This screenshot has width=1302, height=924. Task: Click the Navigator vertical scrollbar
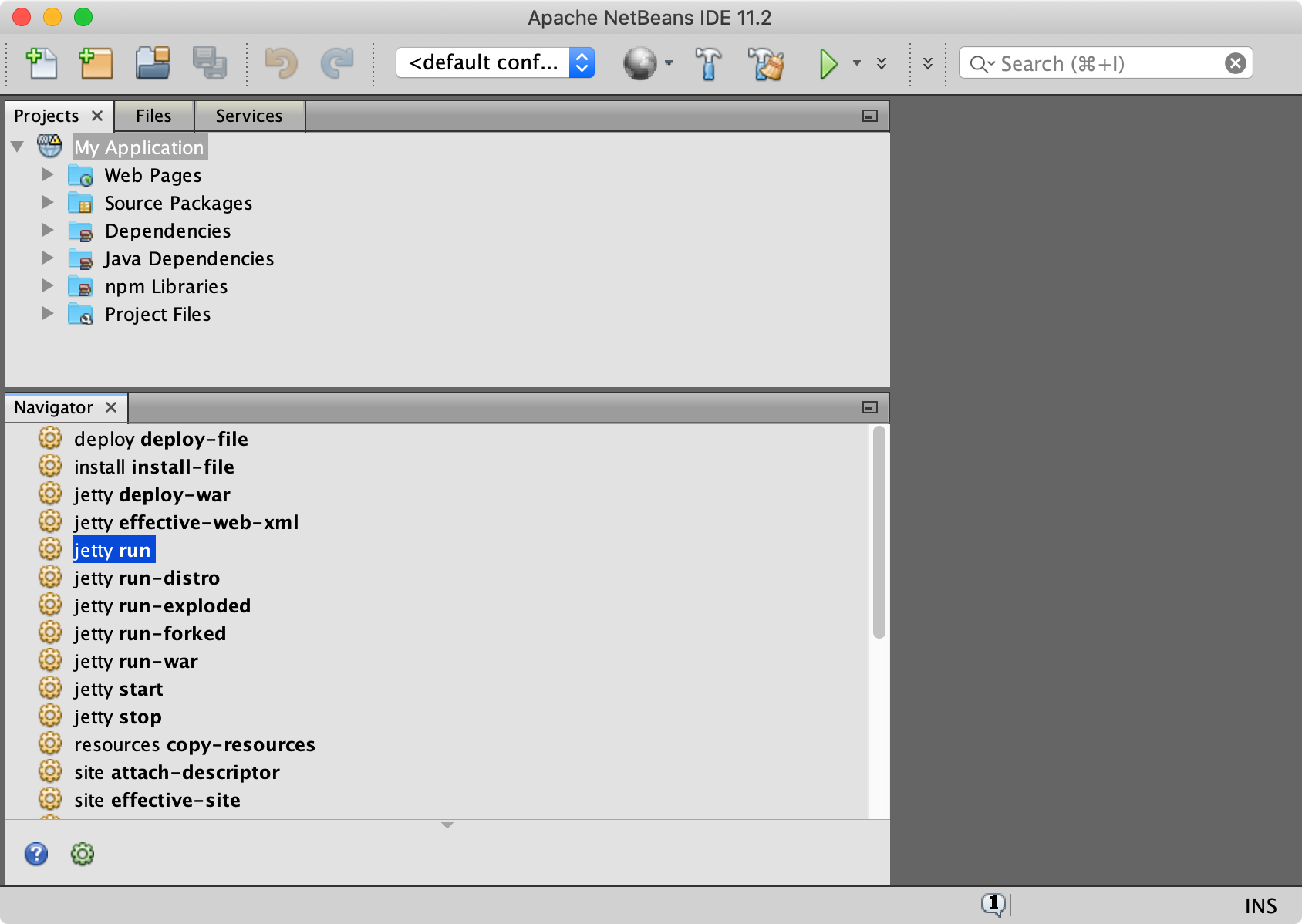click(x=879, y=532)
